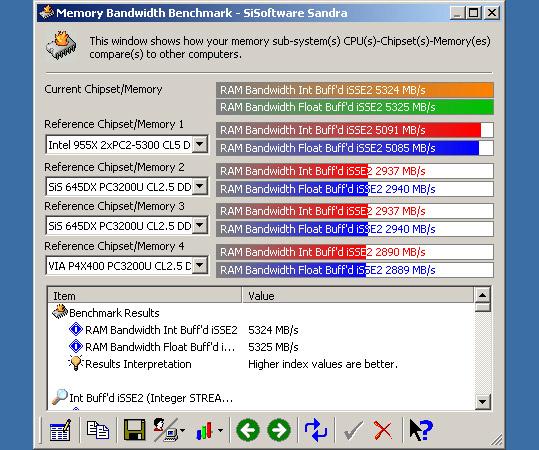The height and width of the screenshot is (450, 539).
Task: Close the Memory Bandwidth Benchmark window
Action: (492, 13)
